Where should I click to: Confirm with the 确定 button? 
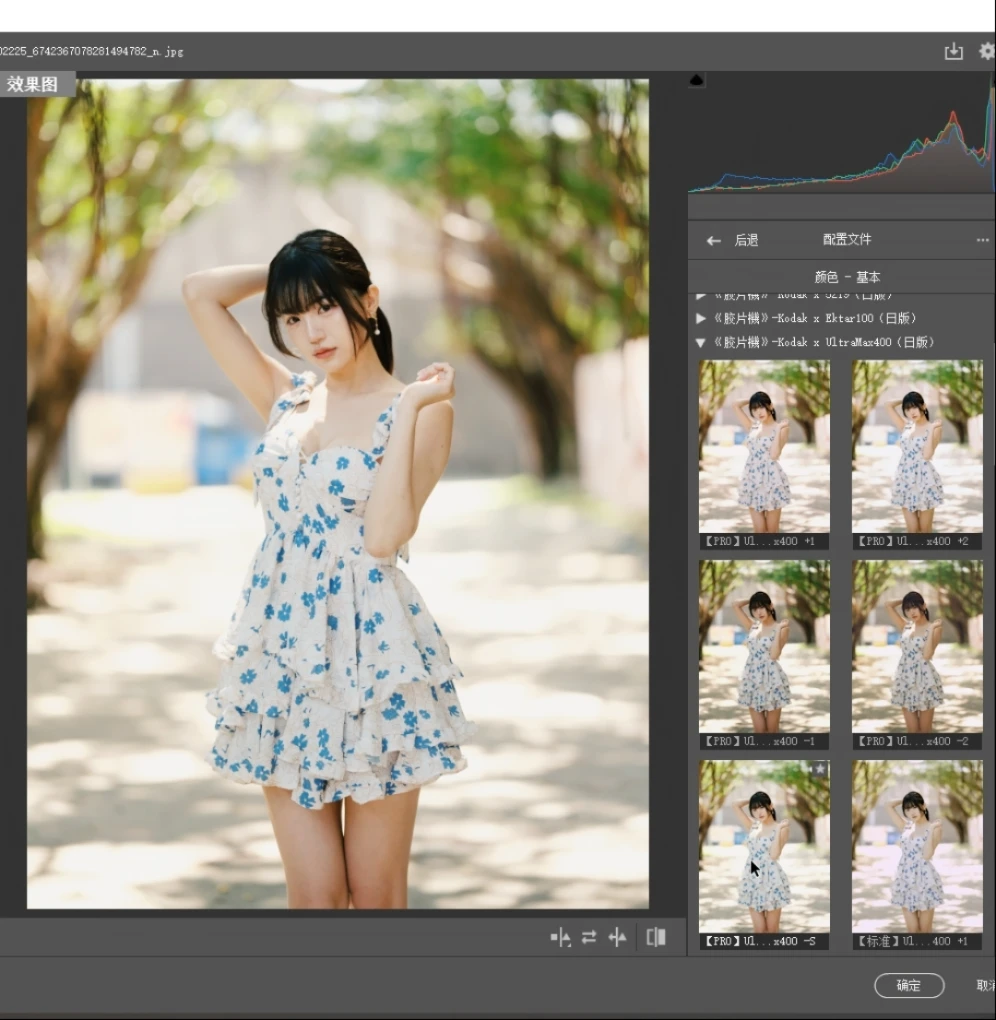909,986
